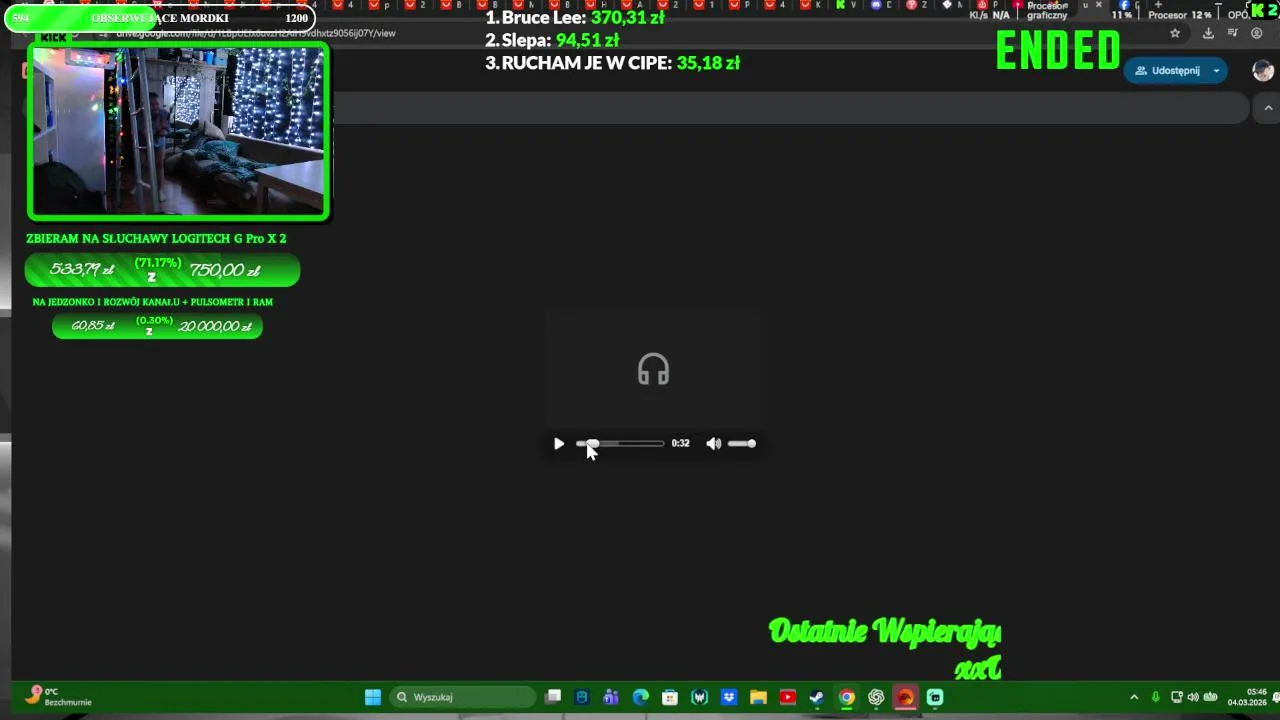Open network settings from the tray

tap(1177, 697)
